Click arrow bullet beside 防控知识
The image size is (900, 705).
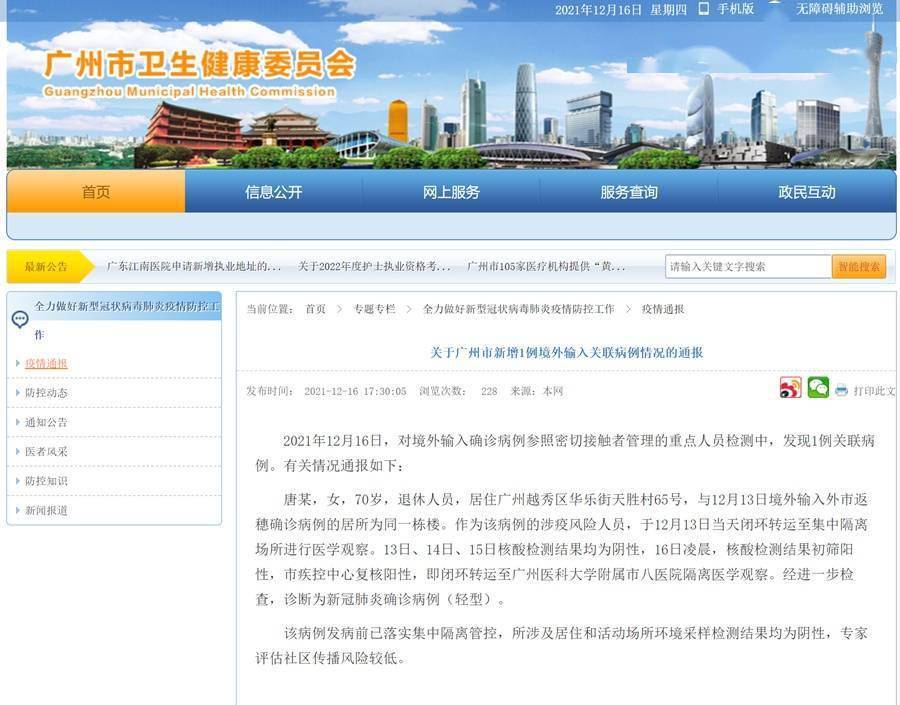[18, 481]
